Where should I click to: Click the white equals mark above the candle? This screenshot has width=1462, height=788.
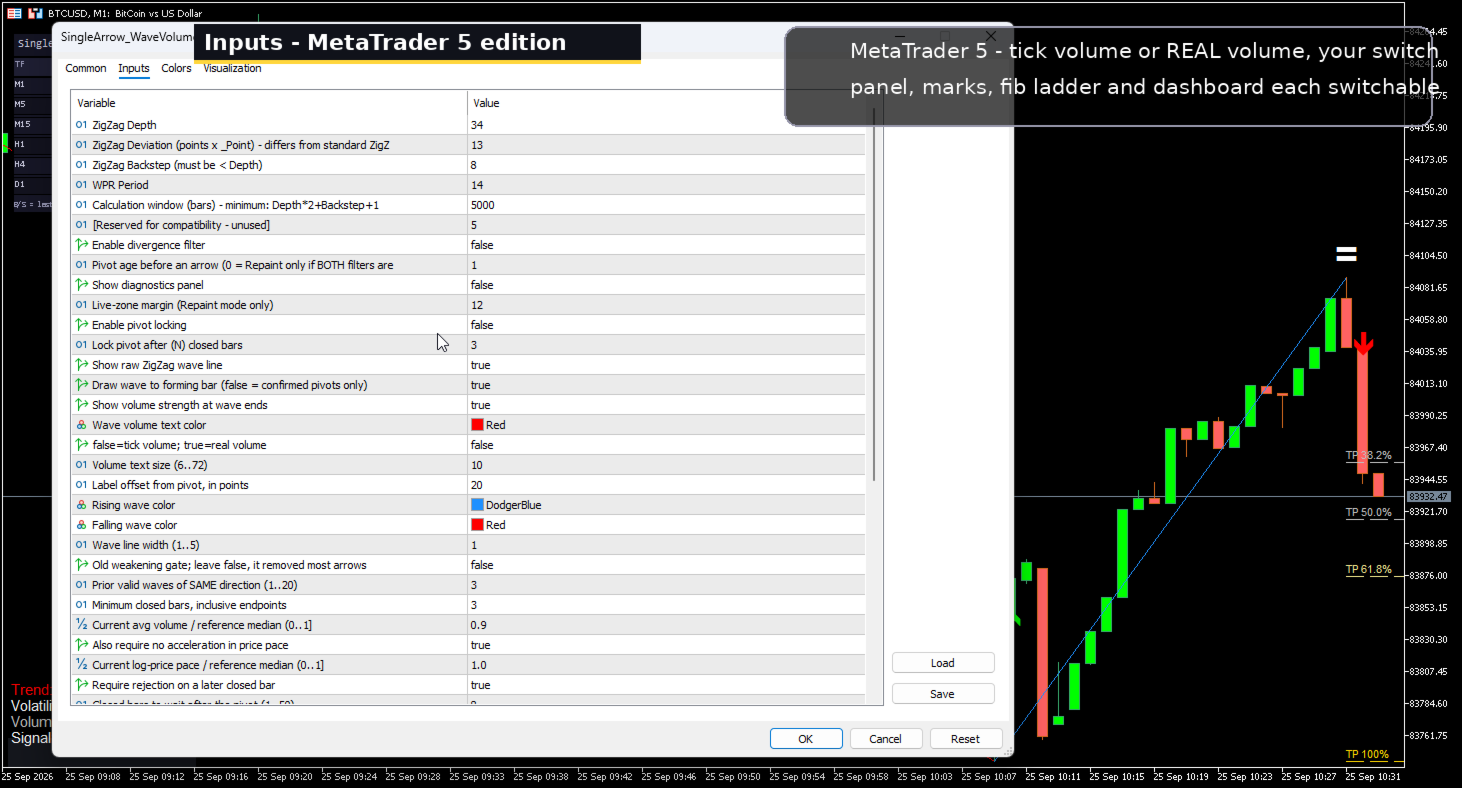pyautogui.click(x=1347, y=254)
